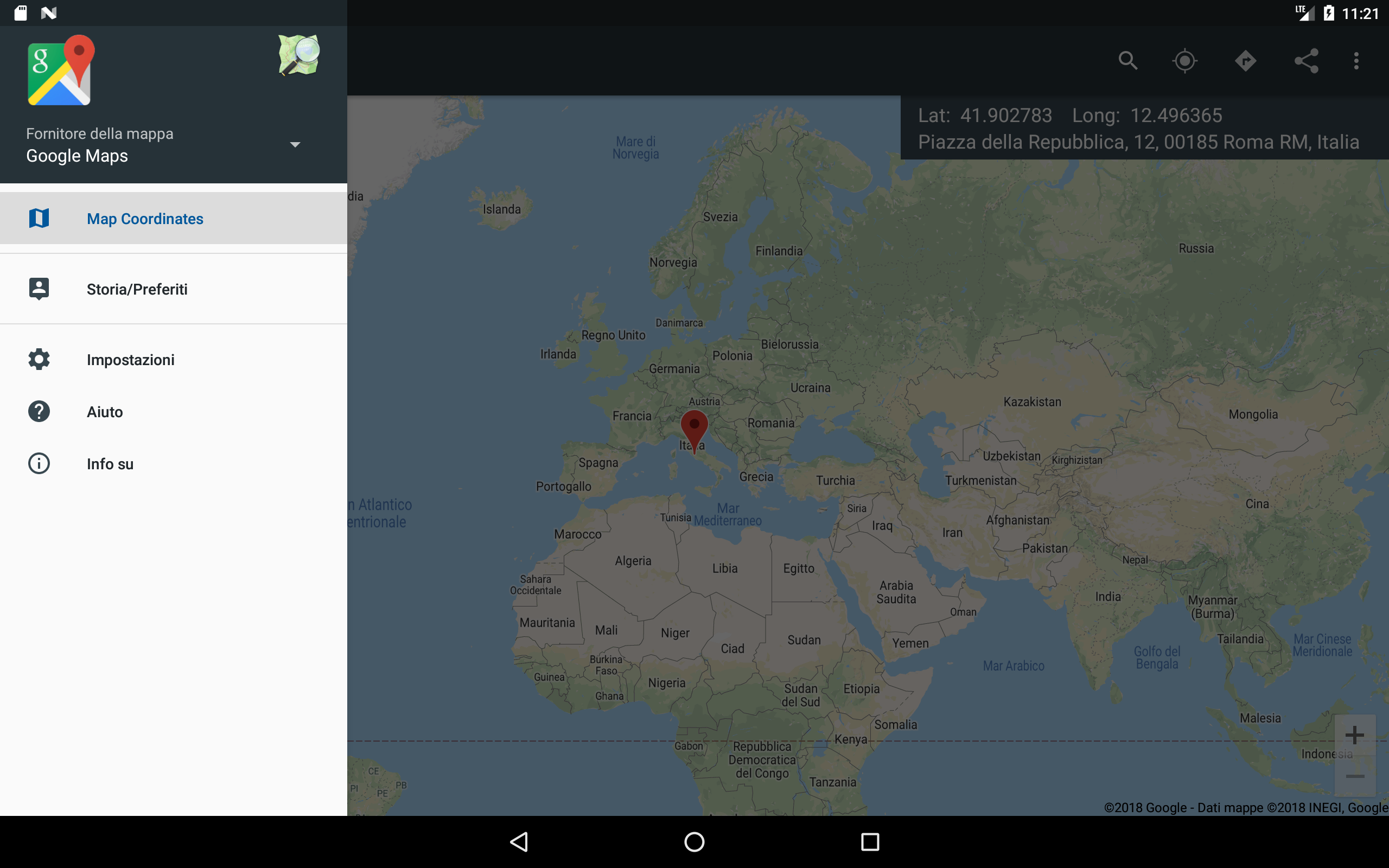
Task: Click the Fornitore della mappa label
Action: (x=100, y=134)
